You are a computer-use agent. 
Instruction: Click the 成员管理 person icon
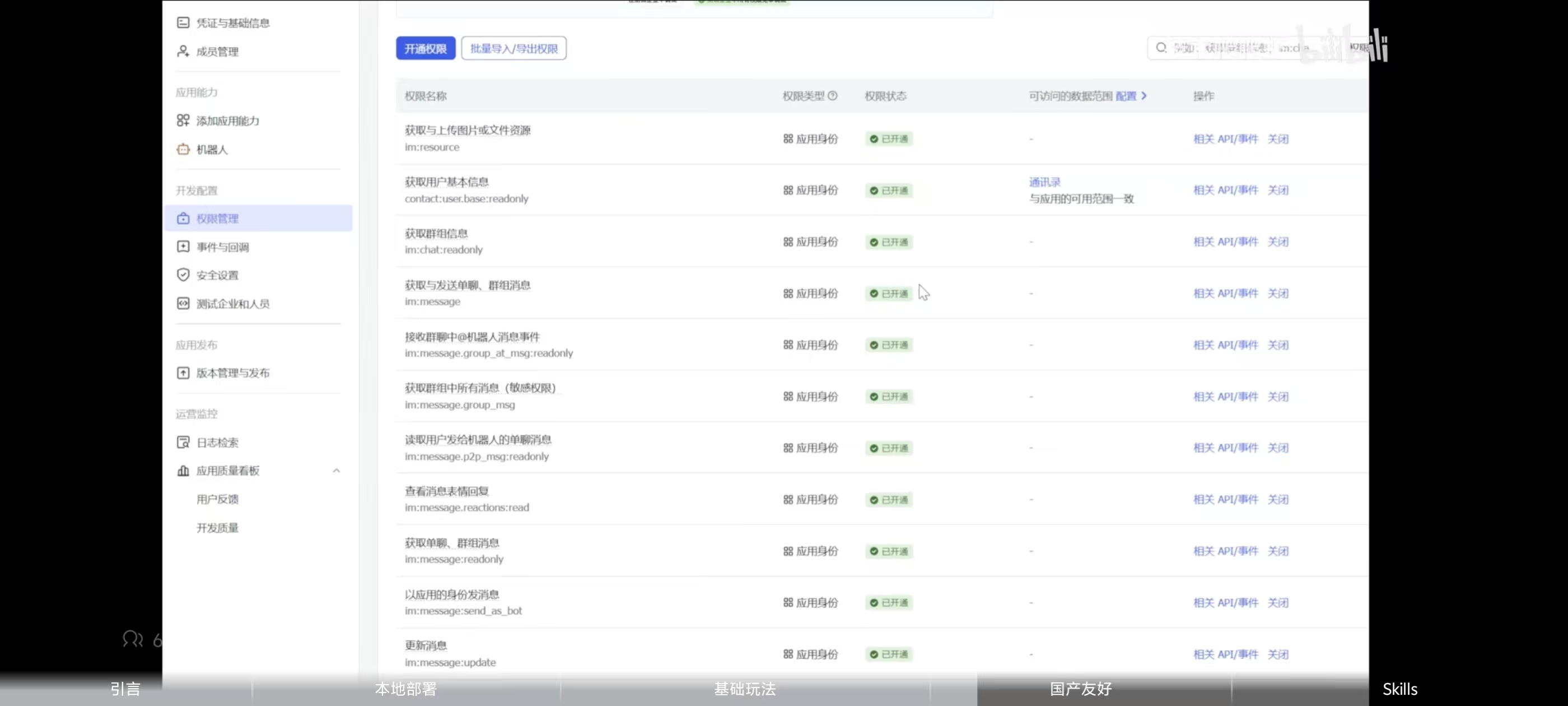(183, 51)
